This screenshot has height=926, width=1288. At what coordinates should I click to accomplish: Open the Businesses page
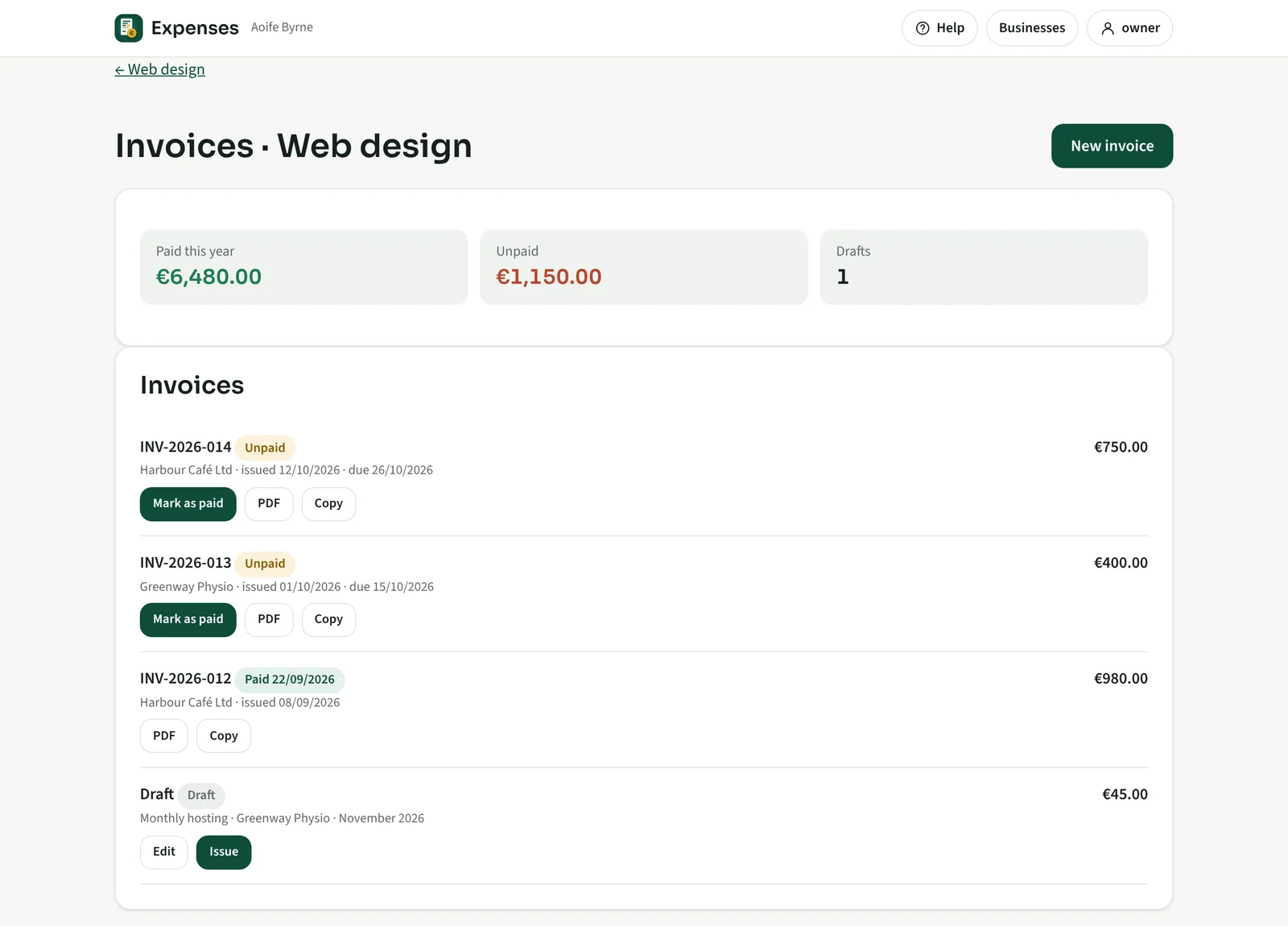[x=1032, y=28]
